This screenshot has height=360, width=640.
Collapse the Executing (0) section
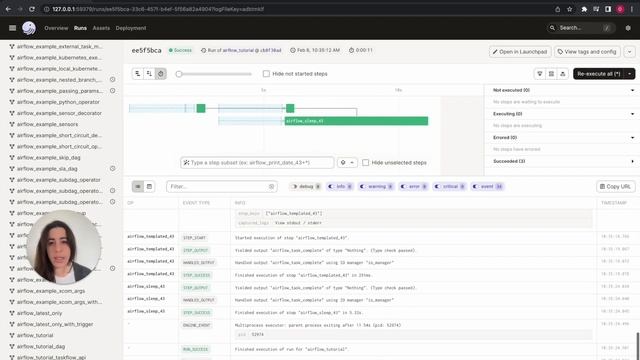[x=632, y=114]
